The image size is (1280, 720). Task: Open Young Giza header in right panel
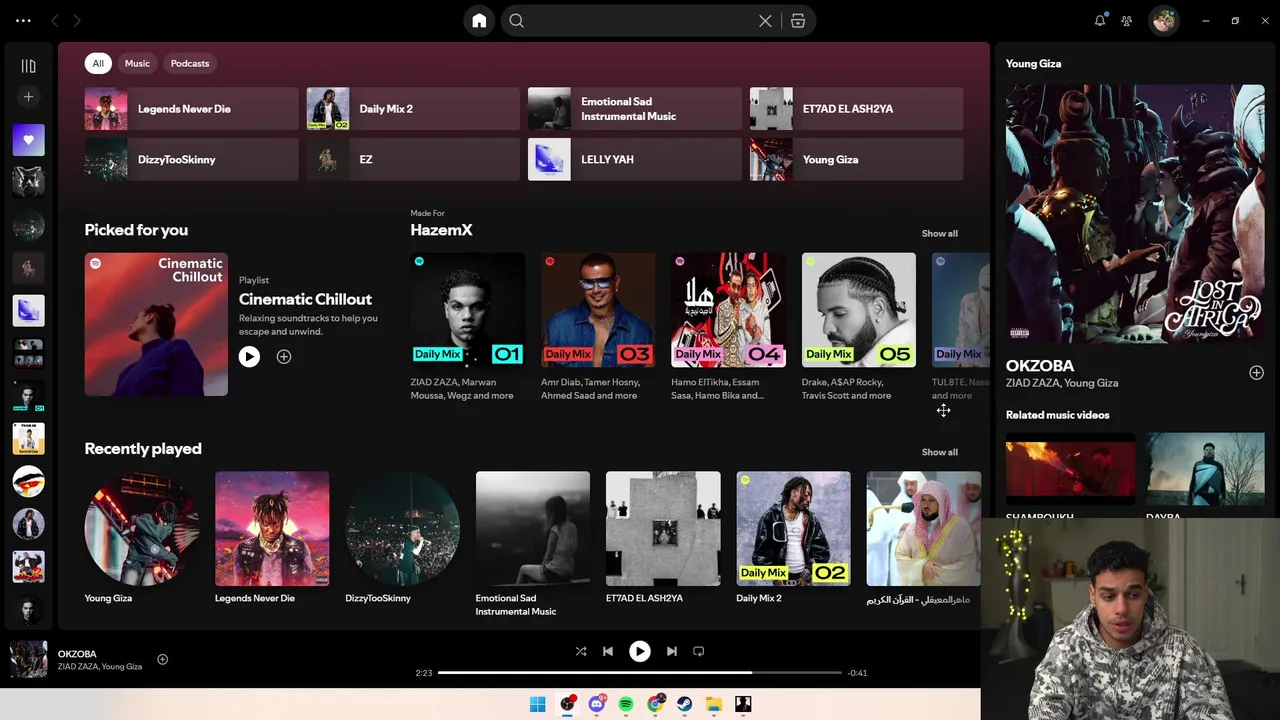1033,63
